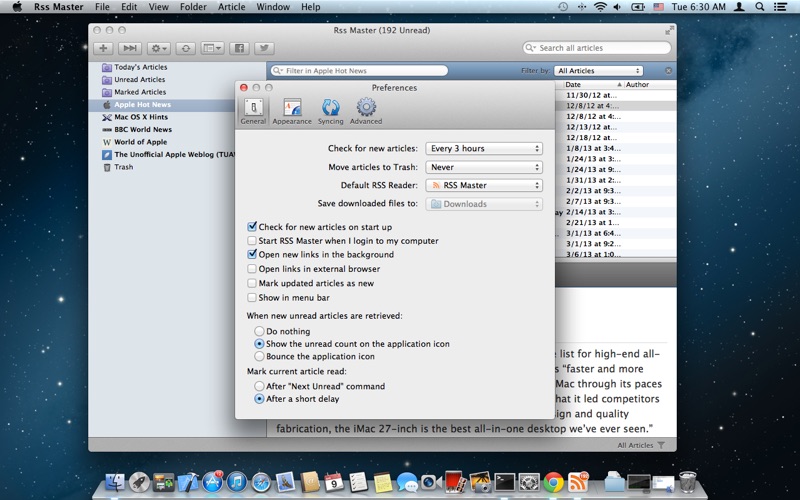
Task: Enable Start RSS Master when I login
Action: click(x=252, y=240)
